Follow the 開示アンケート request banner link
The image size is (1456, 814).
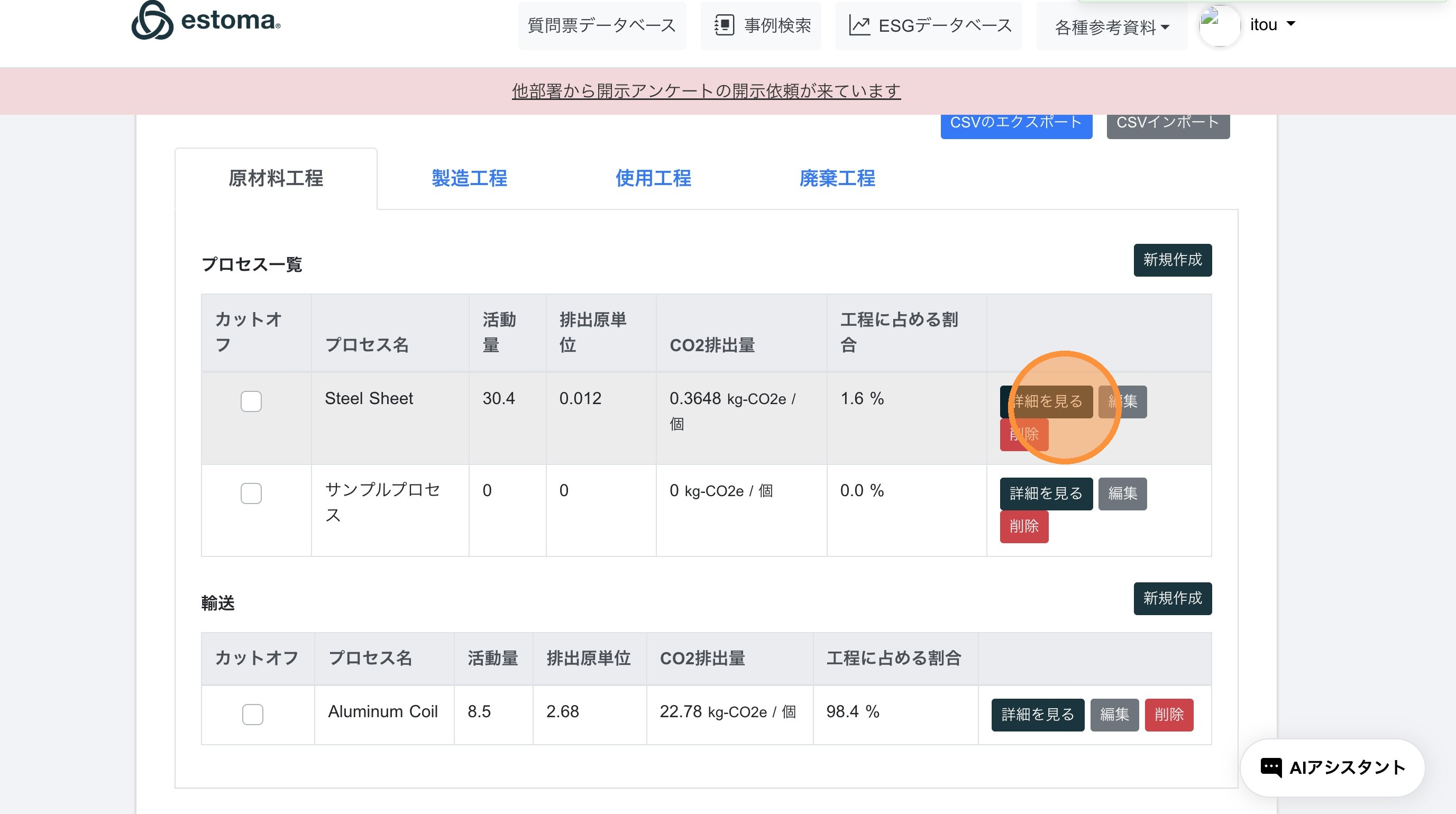tap(706, 91)
